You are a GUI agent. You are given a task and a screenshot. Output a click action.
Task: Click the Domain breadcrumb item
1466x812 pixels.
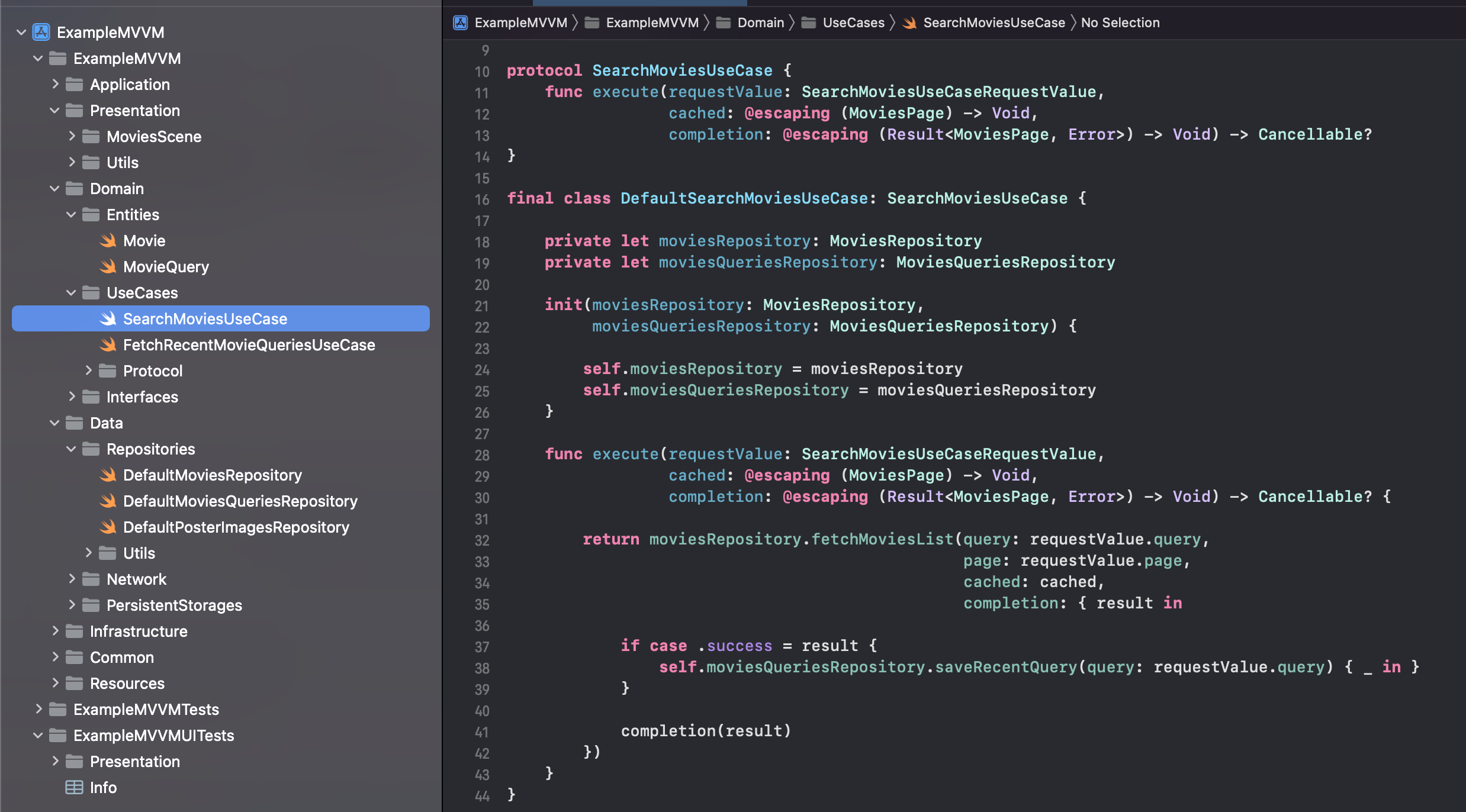coord(760,22)
